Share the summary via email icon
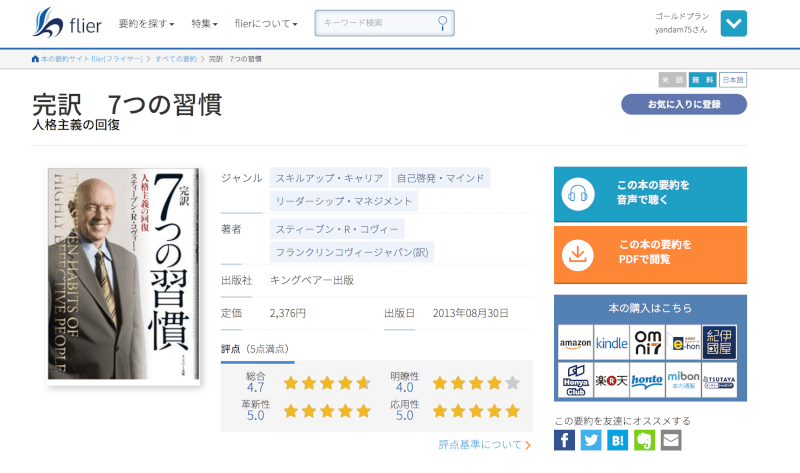The width and height of the screenshot is (800, 473). point(671,440)
